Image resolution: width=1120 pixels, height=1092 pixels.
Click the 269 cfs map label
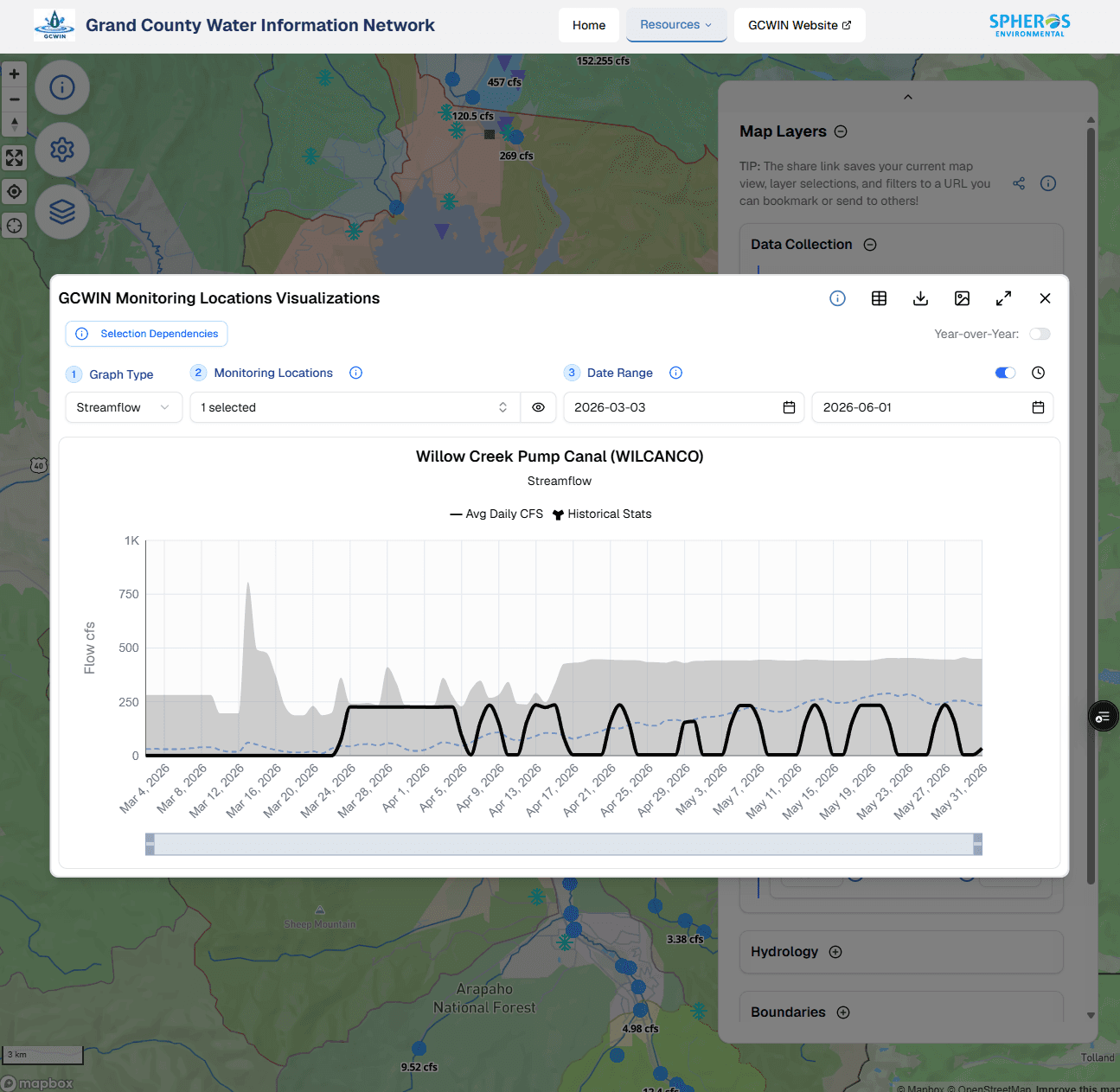pyautogui.click(x=516, y=156)
